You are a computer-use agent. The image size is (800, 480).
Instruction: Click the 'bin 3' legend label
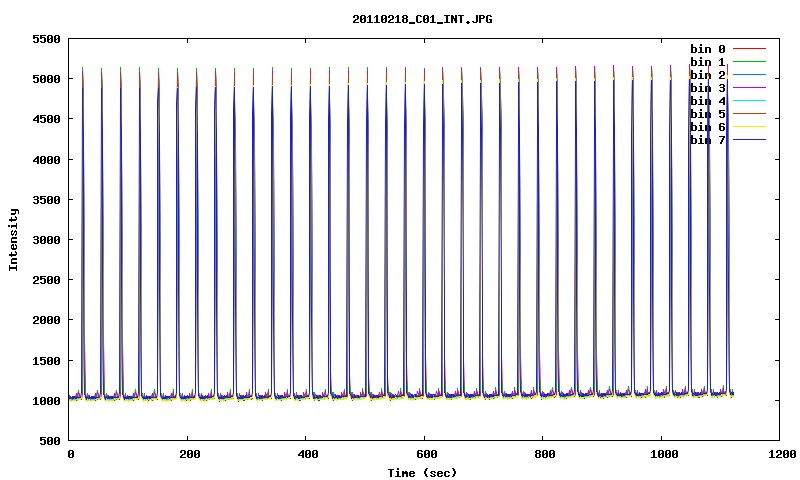click(708, 88)
